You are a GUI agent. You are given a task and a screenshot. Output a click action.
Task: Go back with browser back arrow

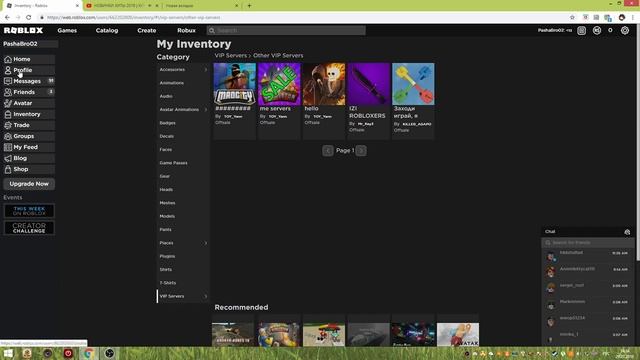[7, 18]
